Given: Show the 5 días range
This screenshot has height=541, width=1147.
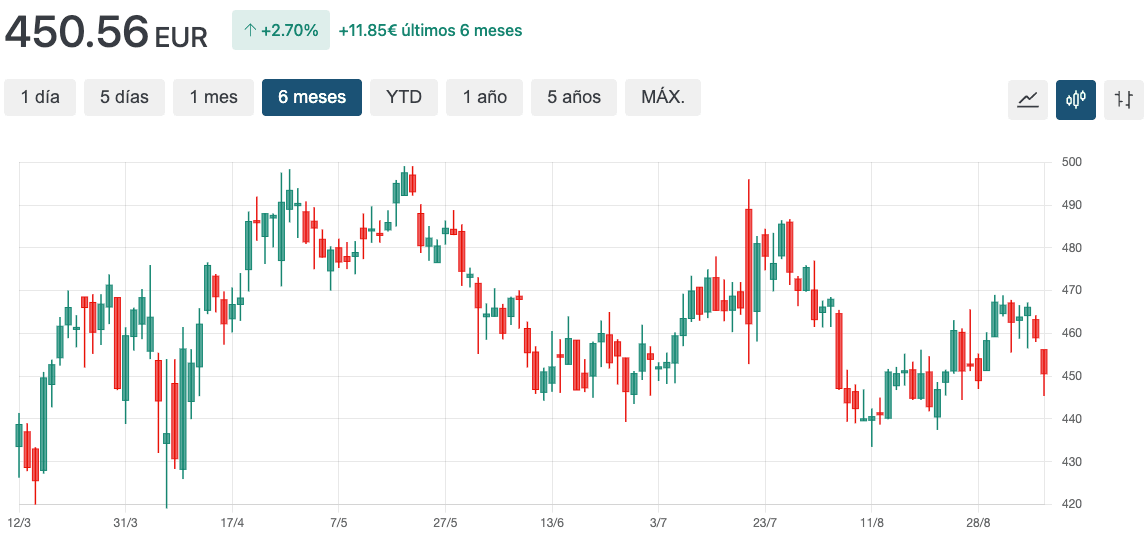Looking at the screenshot, I should pos(124,97).
